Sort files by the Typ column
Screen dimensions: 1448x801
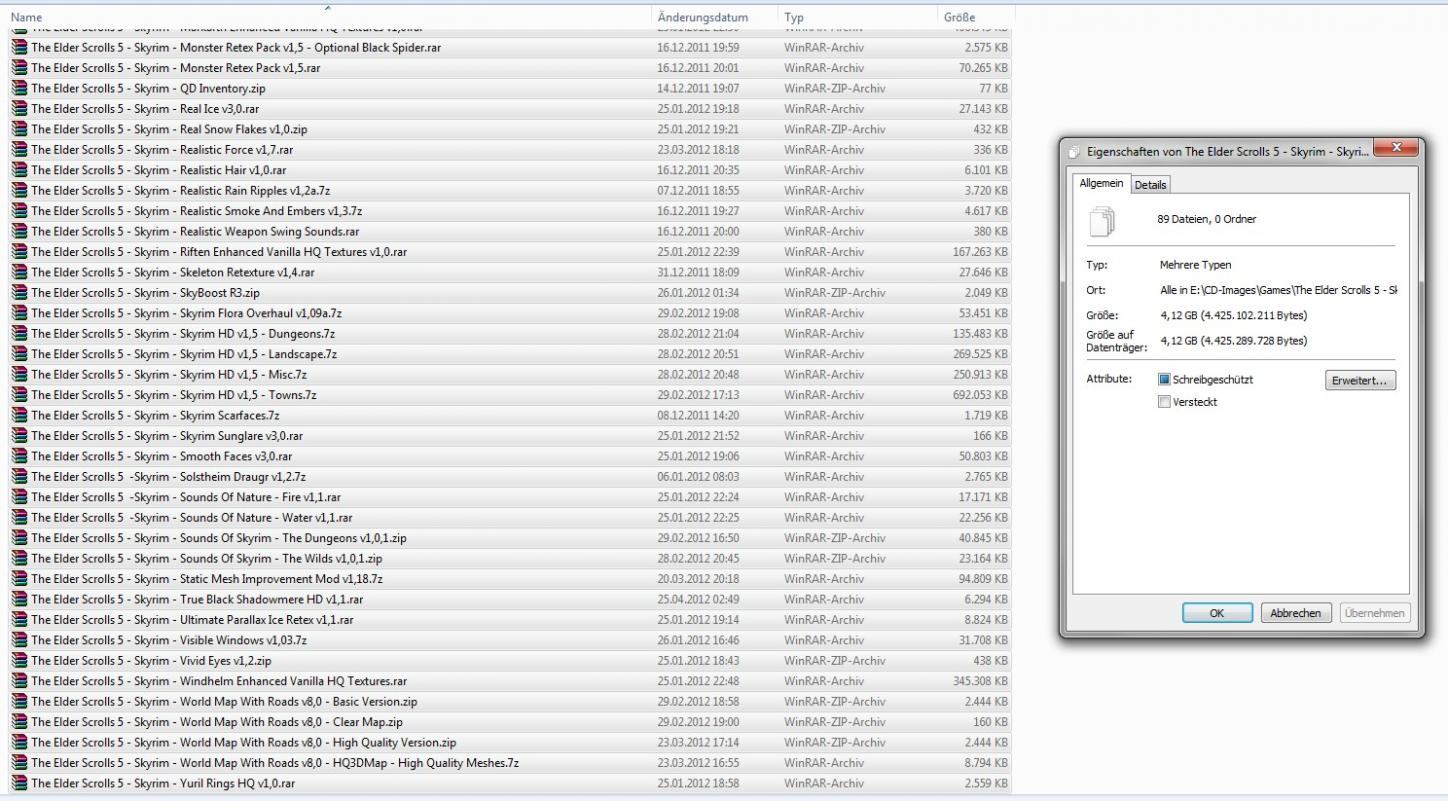tap(858, 17)
